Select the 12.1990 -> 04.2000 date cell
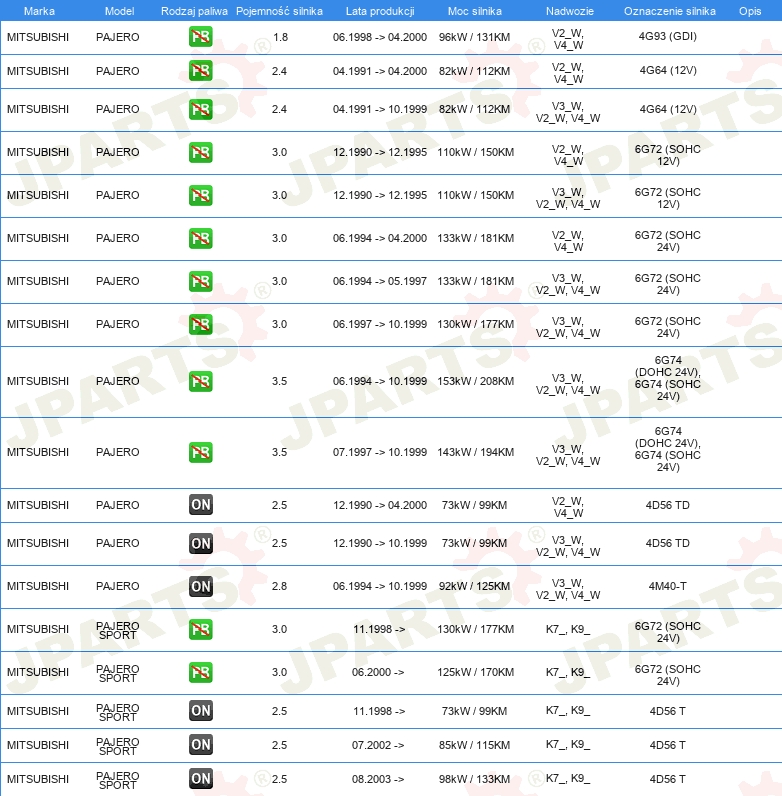The width and height of the screenshot is (782, 796). point(380,505)
